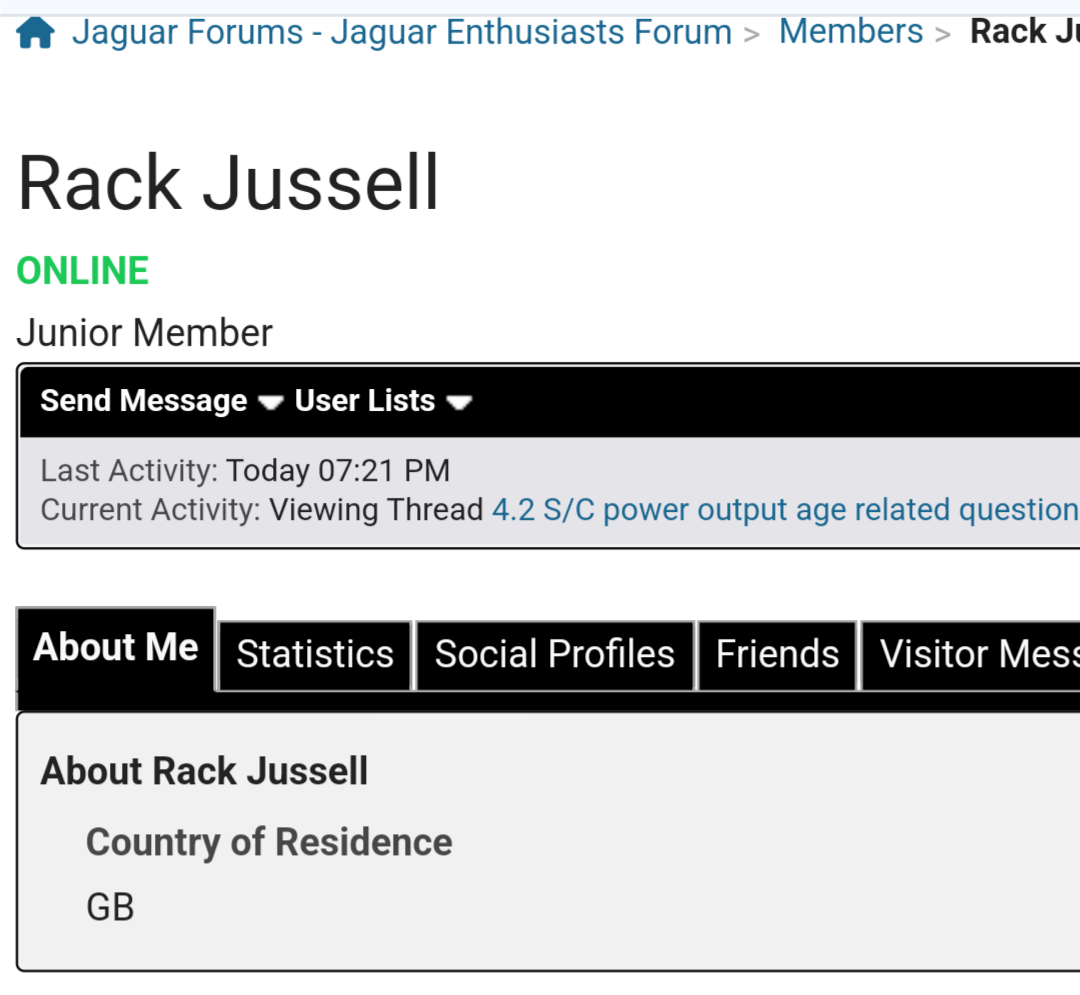1080x995 pixels.
Task: Click the arrow icon beside User Lists
Action: pos(459,403)
